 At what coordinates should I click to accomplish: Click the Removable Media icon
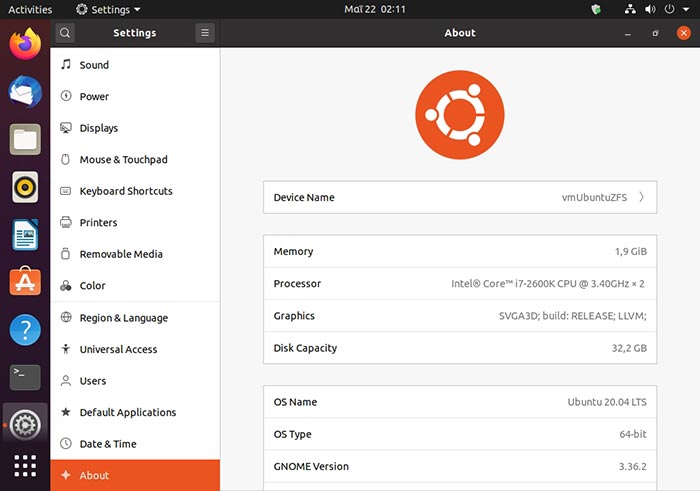click(66, 254)
